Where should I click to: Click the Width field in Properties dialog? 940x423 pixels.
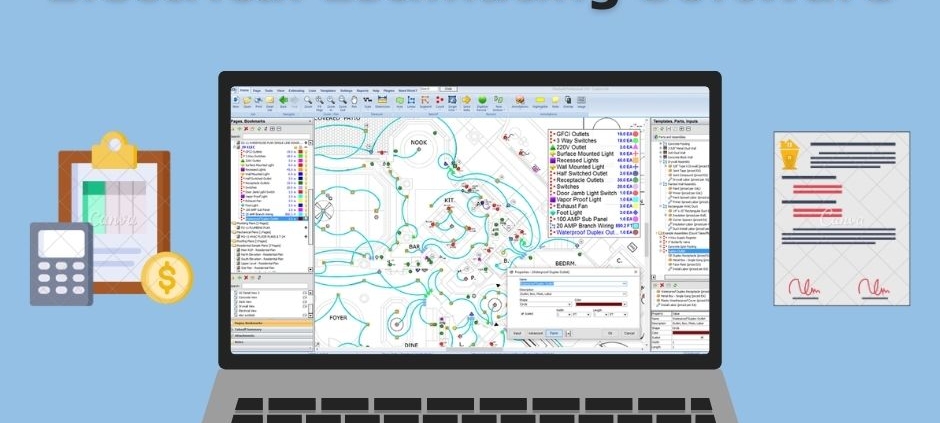[x=564, y=315]
